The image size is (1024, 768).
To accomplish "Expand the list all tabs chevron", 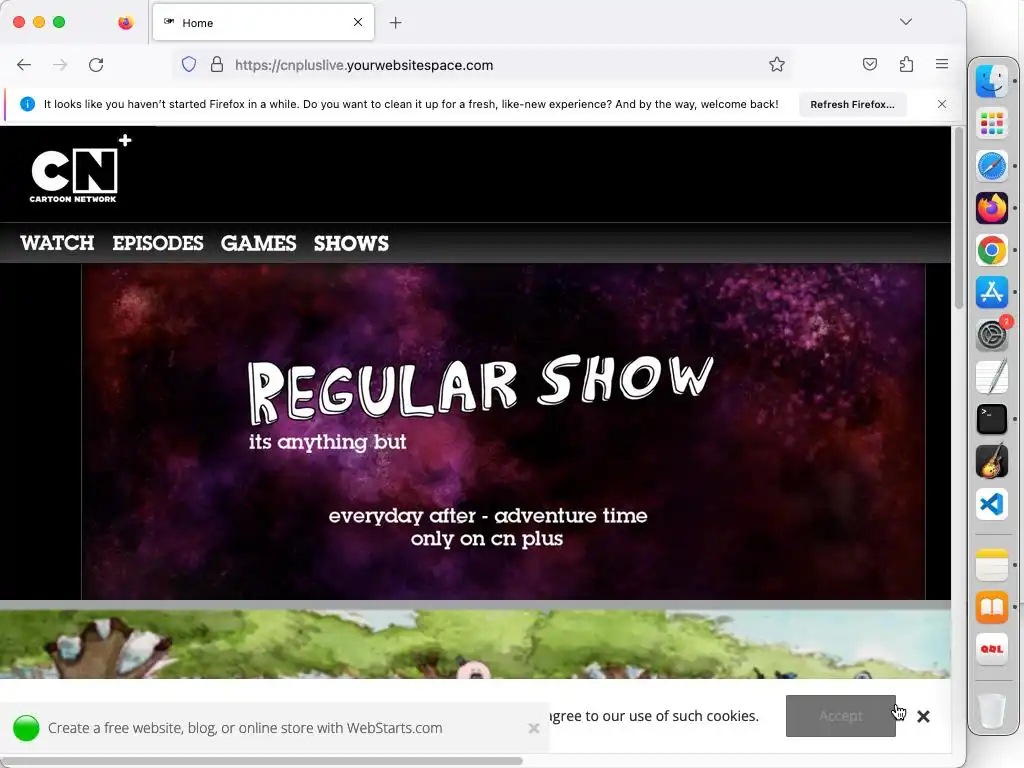I will pos(906,22).
